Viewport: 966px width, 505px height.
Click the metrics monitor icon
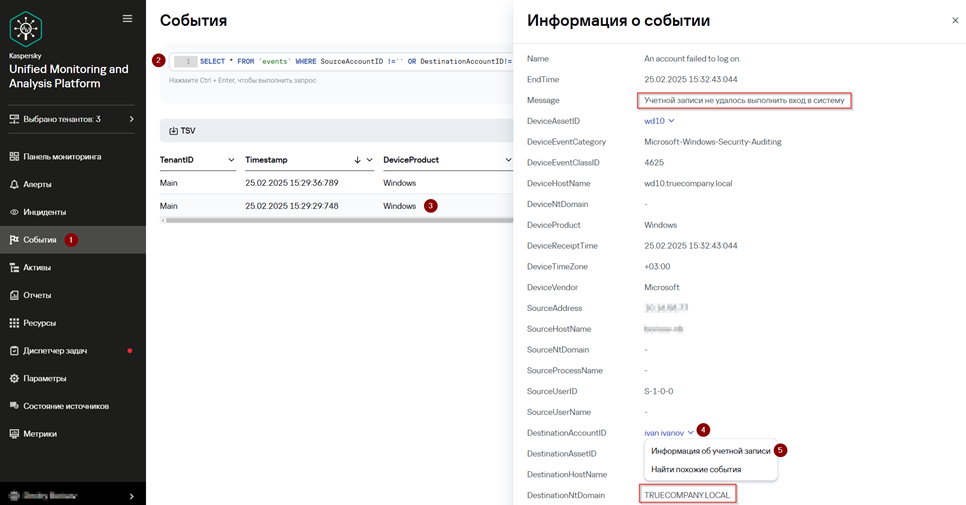pos(14,434)
